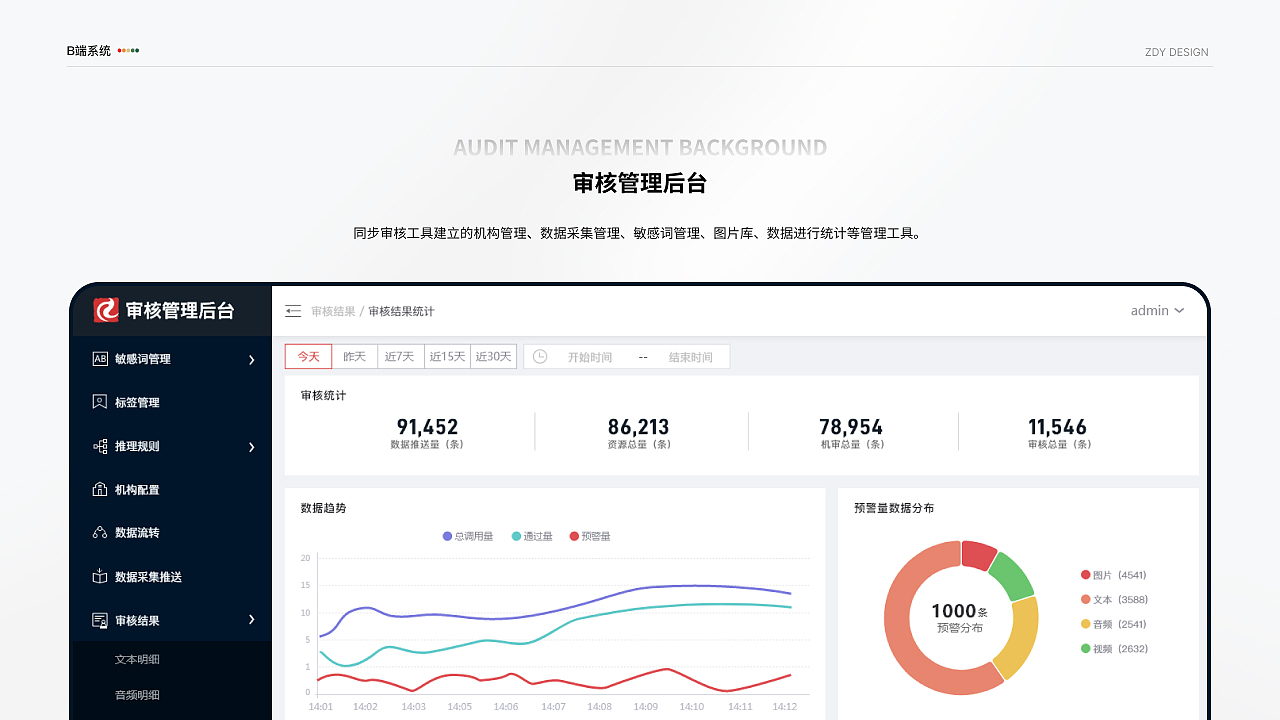Click the 机构配置 icon
The height and width of the screenshot is (720, 1280).
tap(100, 489)
